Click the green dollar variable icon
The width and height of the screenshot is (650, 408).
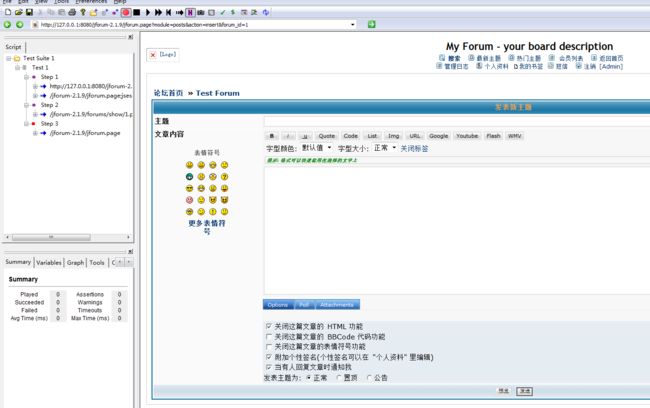(233, 12)
